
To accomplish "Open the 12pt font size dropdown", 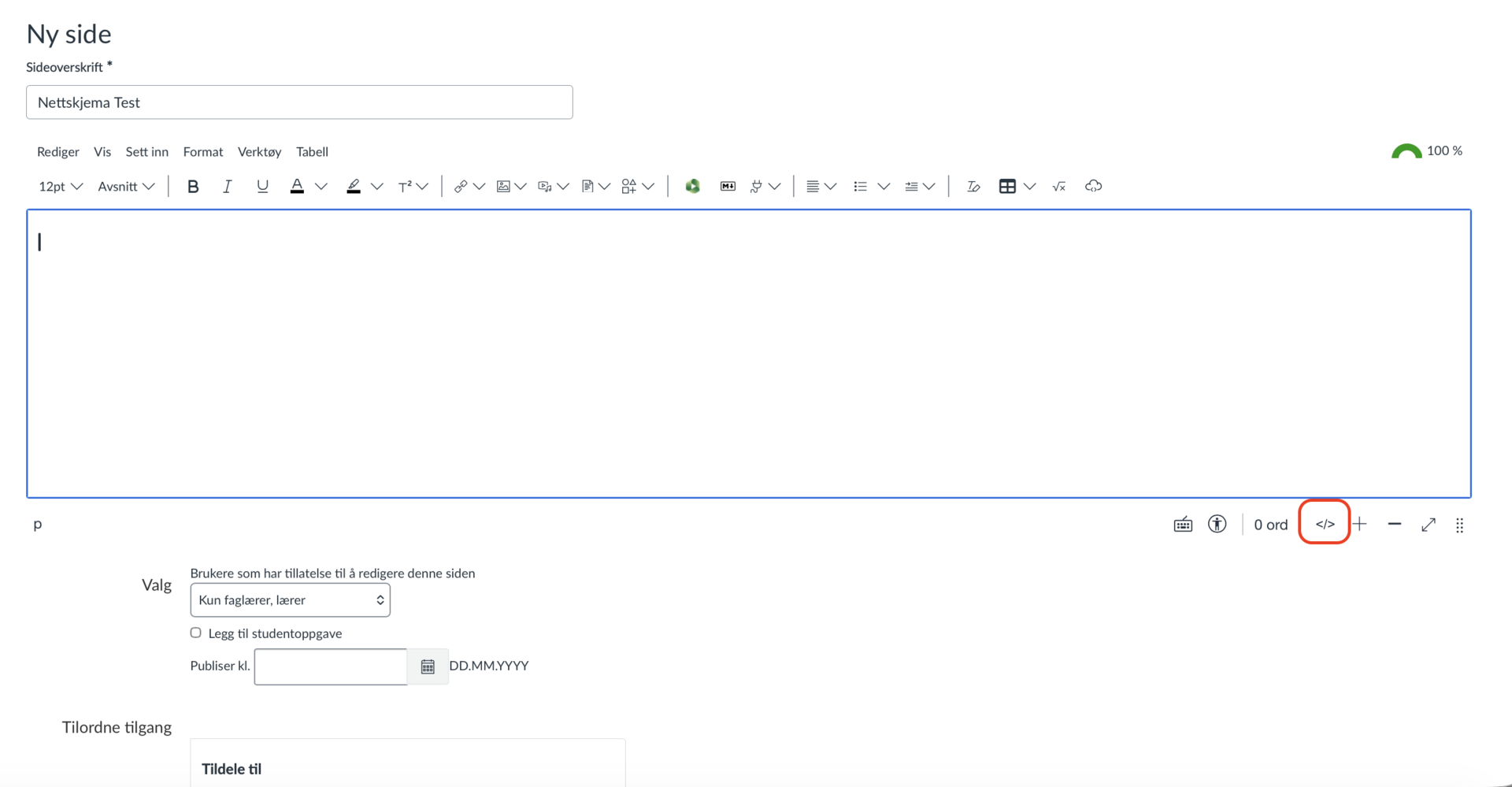I will [x=61, y=187].
